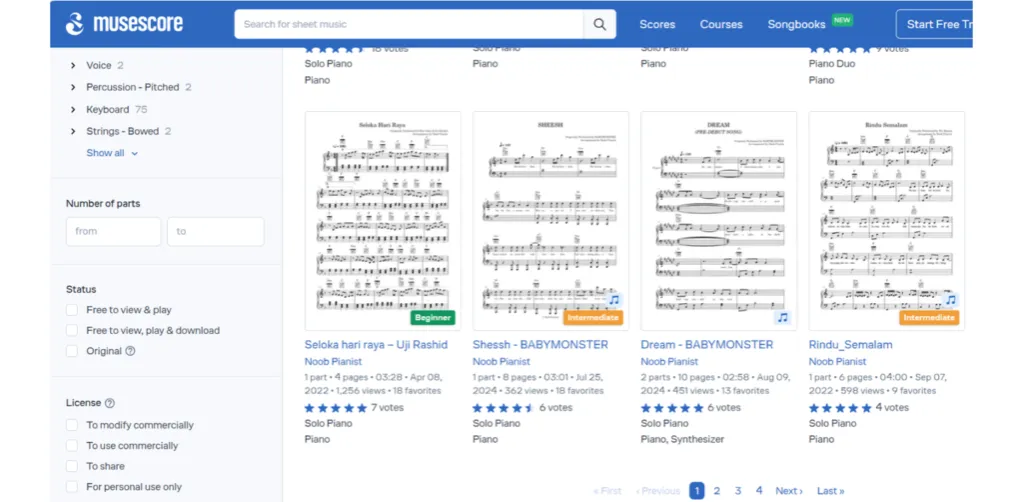Click Intermediate badge on Shessh score

[593, 318]
